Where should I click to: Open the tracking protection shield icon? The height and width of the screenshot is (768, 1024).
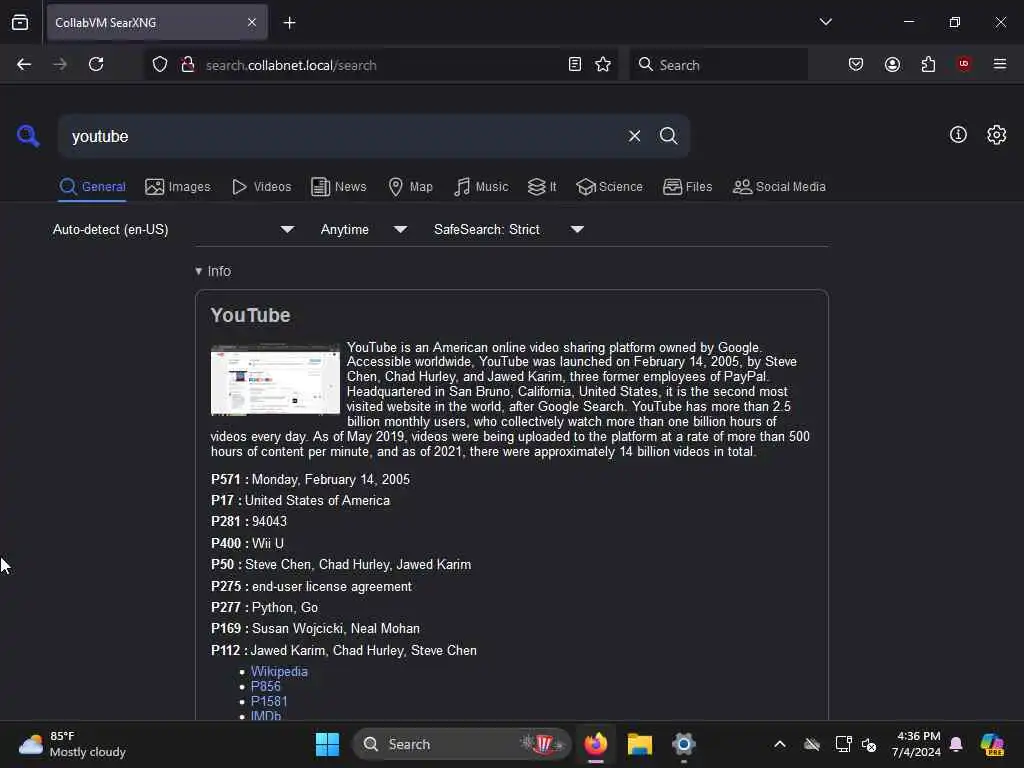click(160, 65)
